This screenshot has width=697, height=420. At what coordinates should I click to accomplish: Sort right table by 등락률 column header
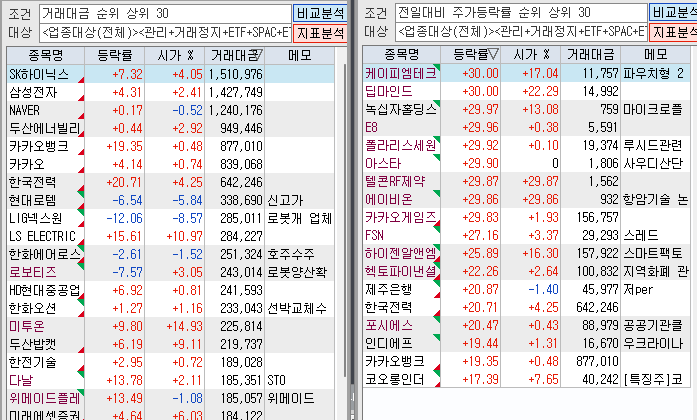tap(470, 55)
